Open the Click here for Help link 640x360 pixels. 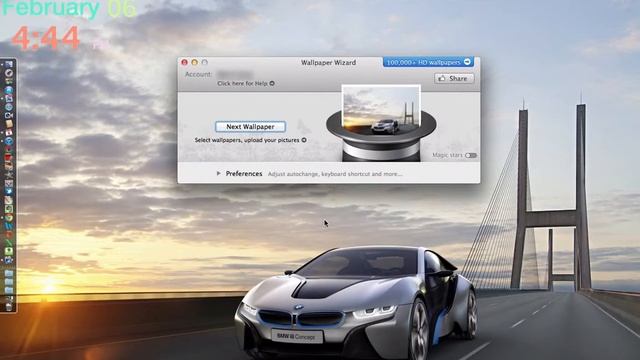point(246,83)
